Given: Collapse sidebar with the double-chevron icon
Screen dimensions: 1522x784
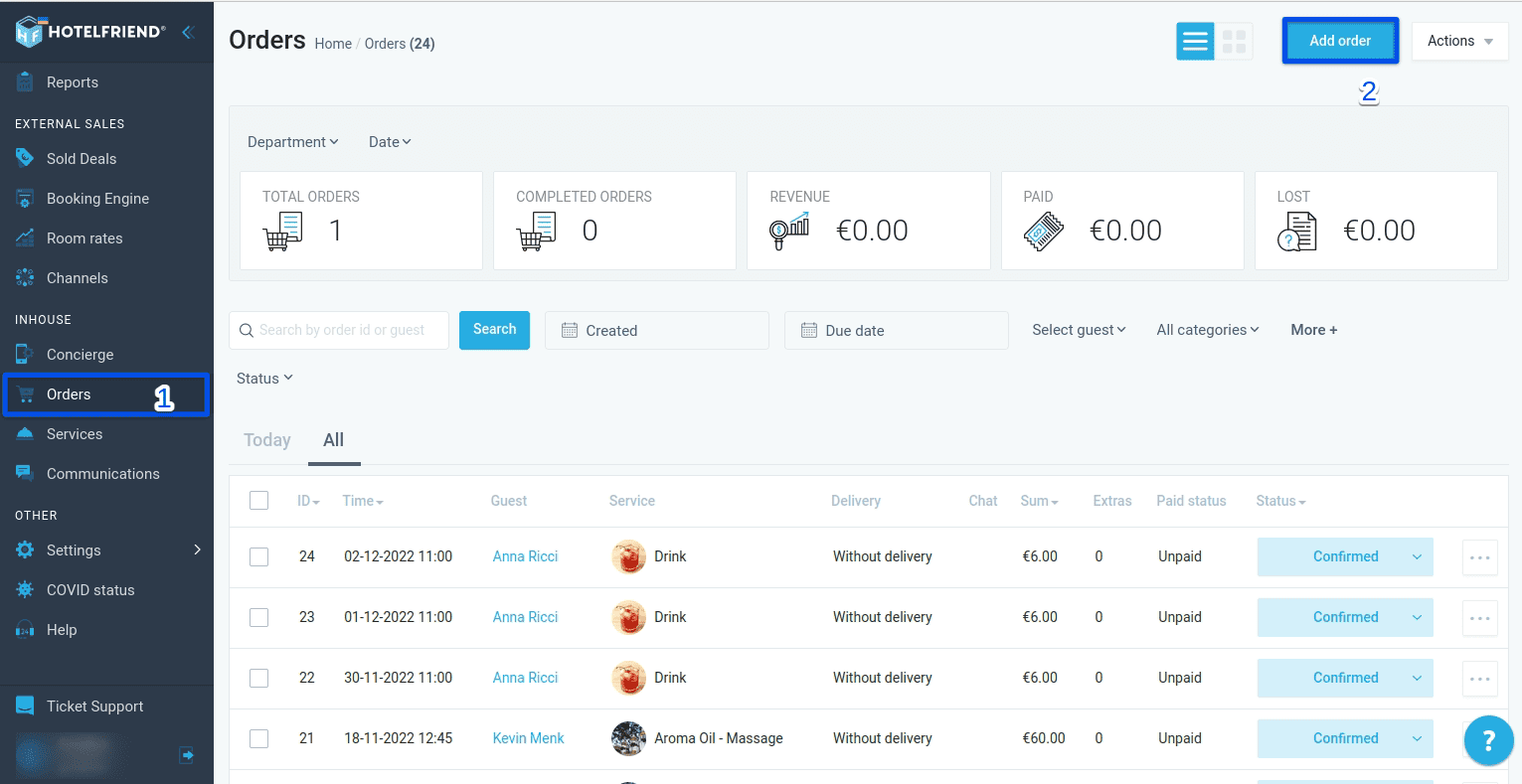Looking at the screenshot, I should pos(187,32).
